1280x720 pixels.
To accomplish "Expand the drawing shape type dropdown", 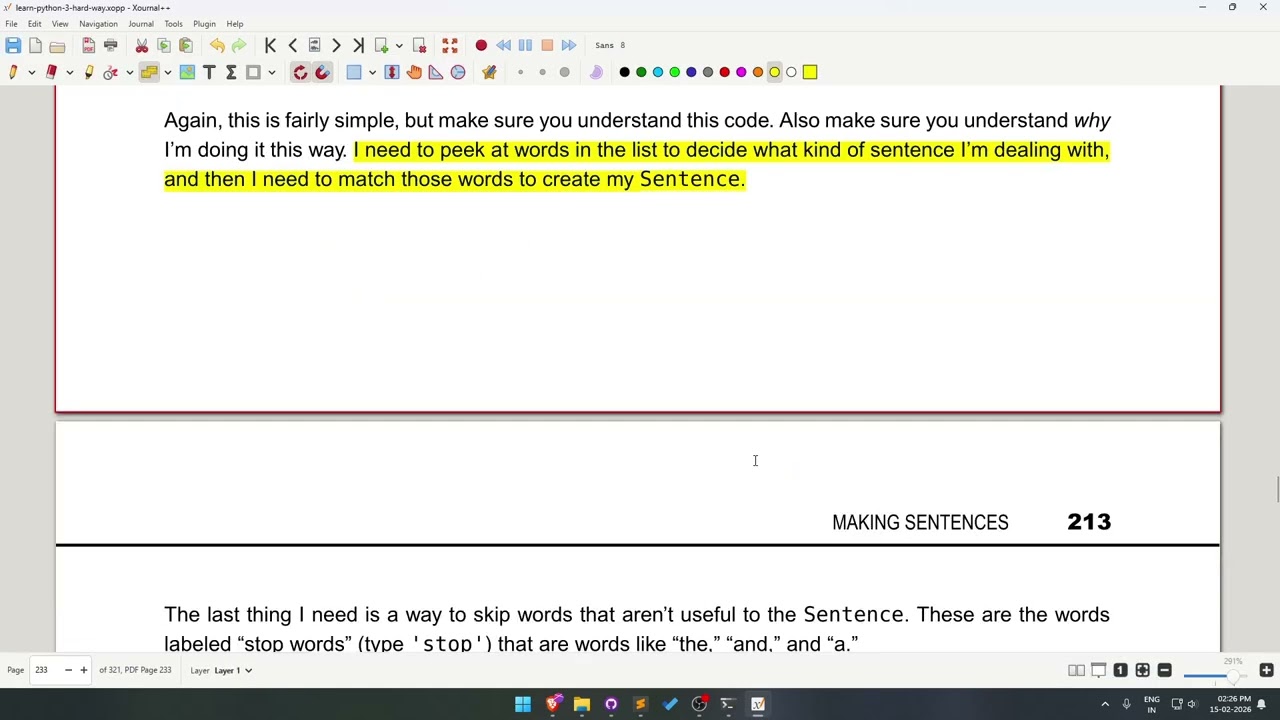I will [271, 72].
